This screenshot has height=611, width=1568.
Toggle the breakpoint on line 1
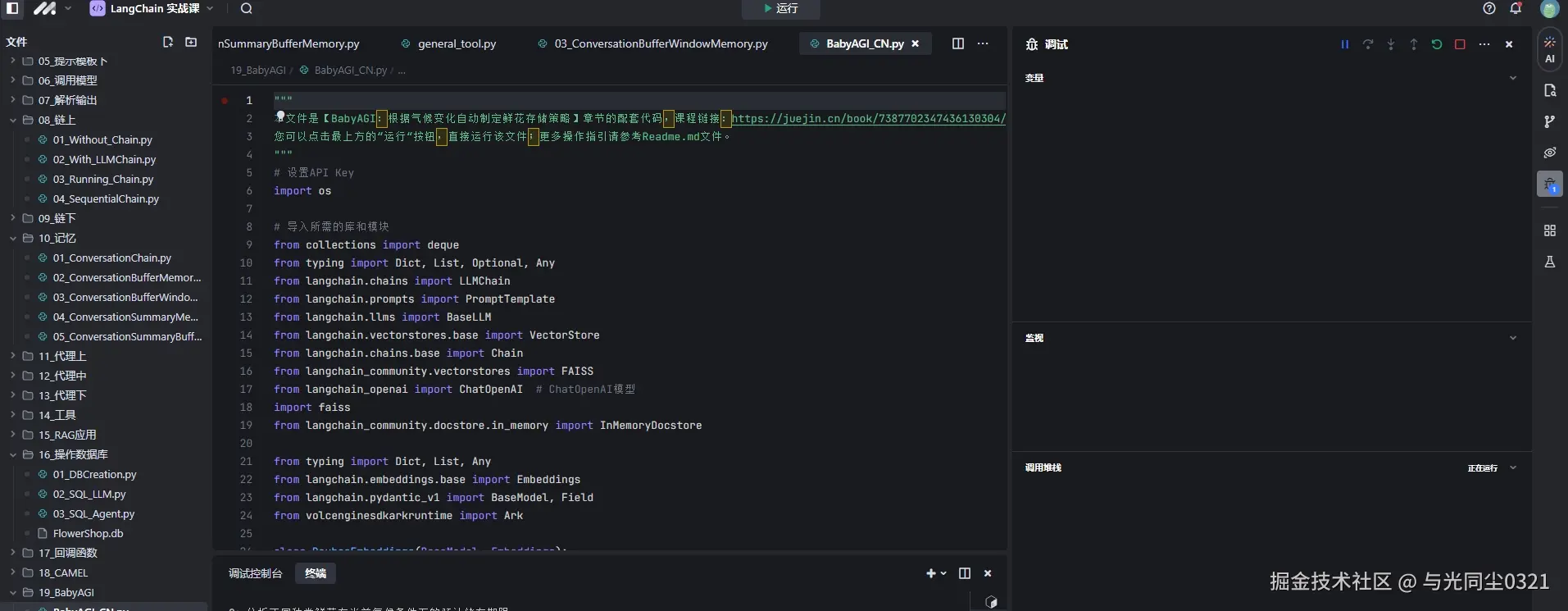[225, 101]
